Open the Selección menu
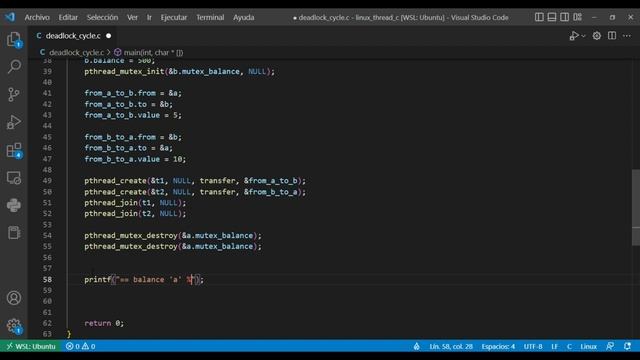The image size is (640, 360). (x=102, y=18)
